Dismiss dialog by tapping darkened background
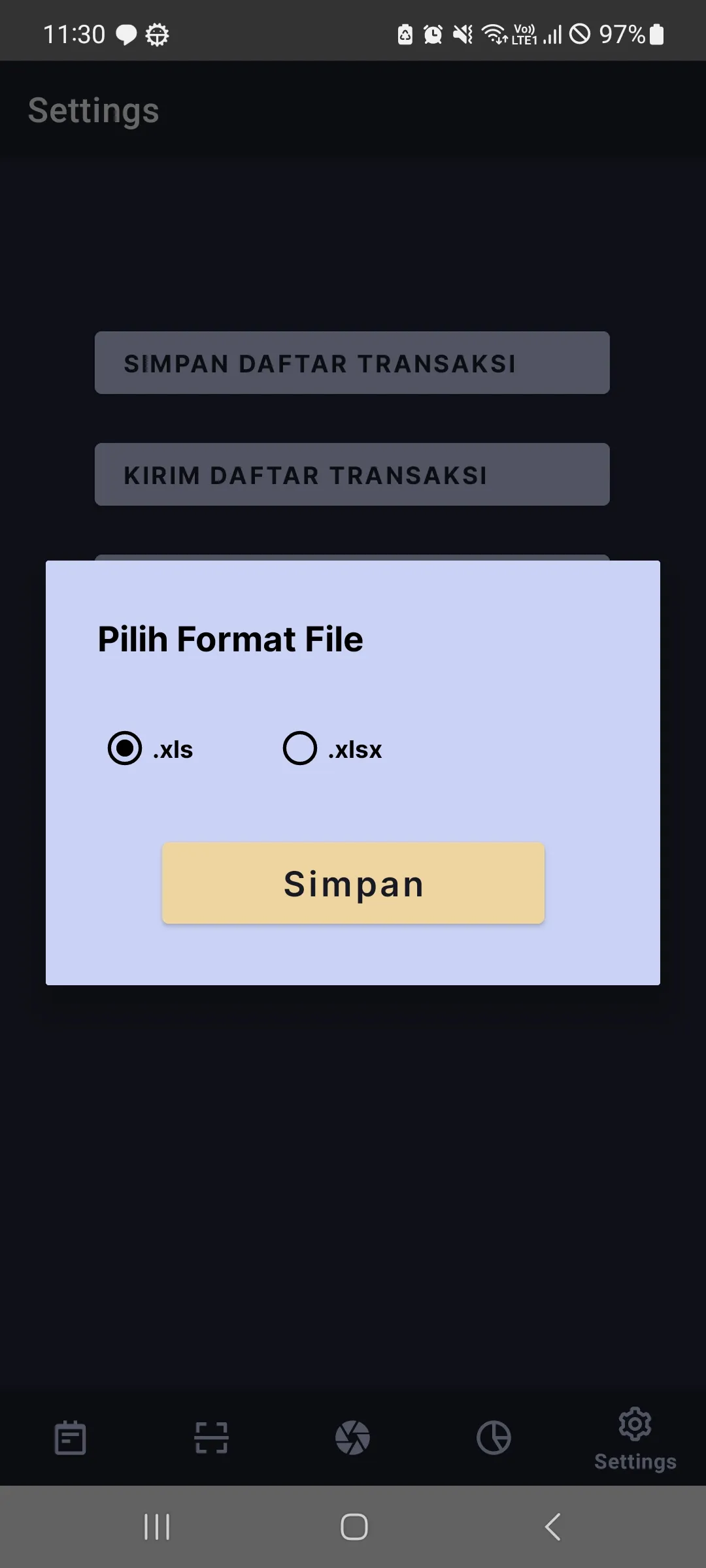The image size is (706, 1568). 353,1176
